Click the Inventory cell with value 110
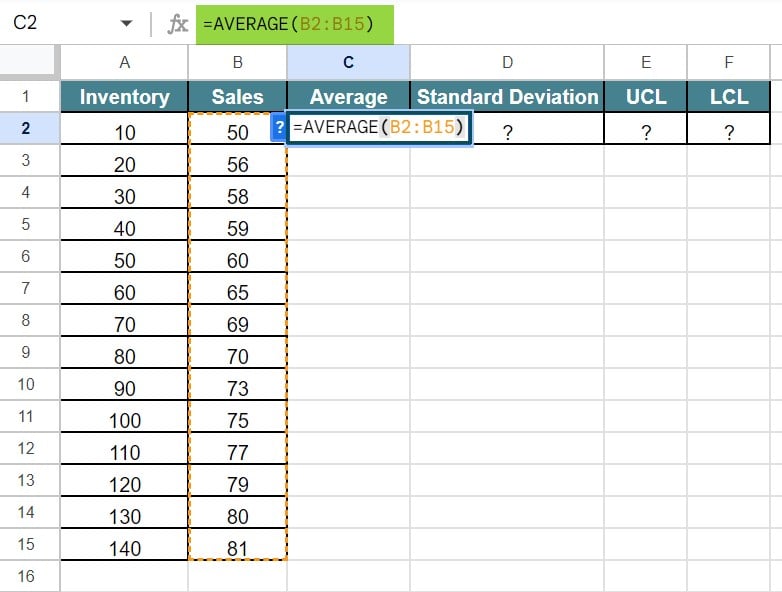Viewport: 782px width, 592px height. coord(124,448)
